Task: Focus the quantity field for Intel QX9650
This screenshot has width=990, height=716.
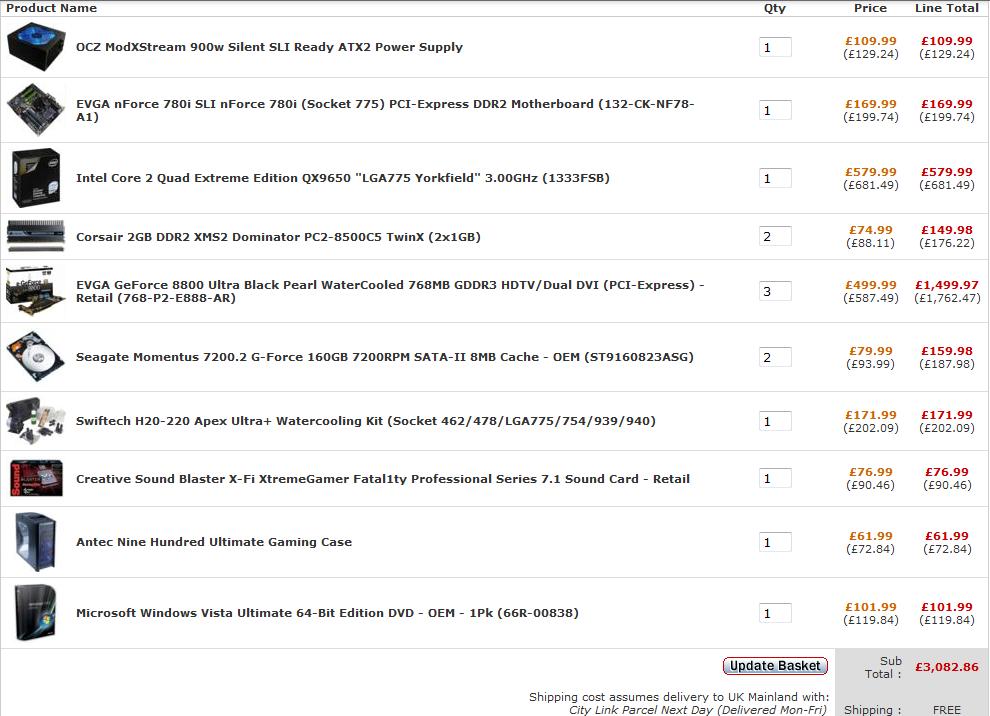Action: click(775, 178)
